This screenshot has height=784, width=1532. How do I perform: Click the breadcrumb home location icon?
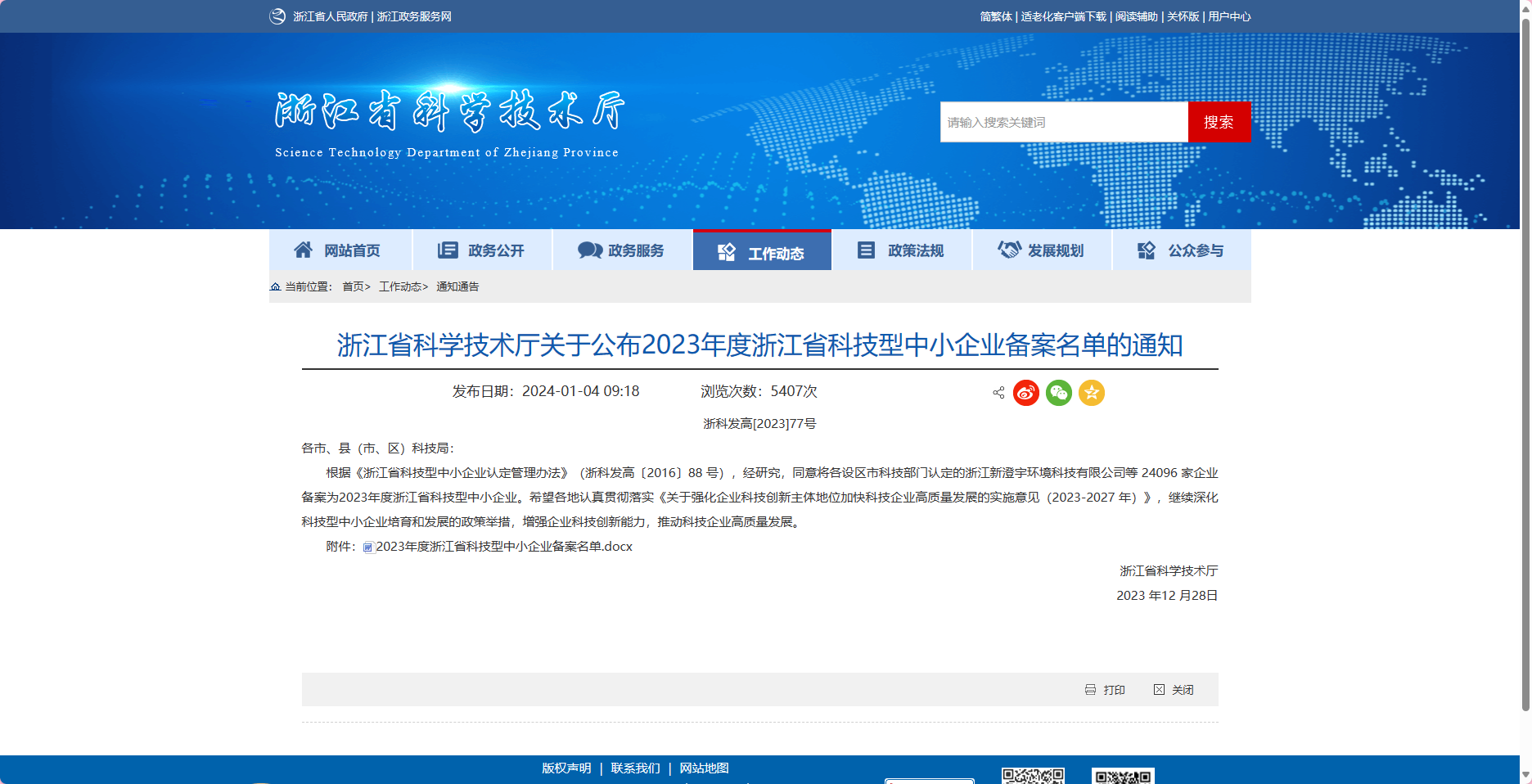(275, 286)
